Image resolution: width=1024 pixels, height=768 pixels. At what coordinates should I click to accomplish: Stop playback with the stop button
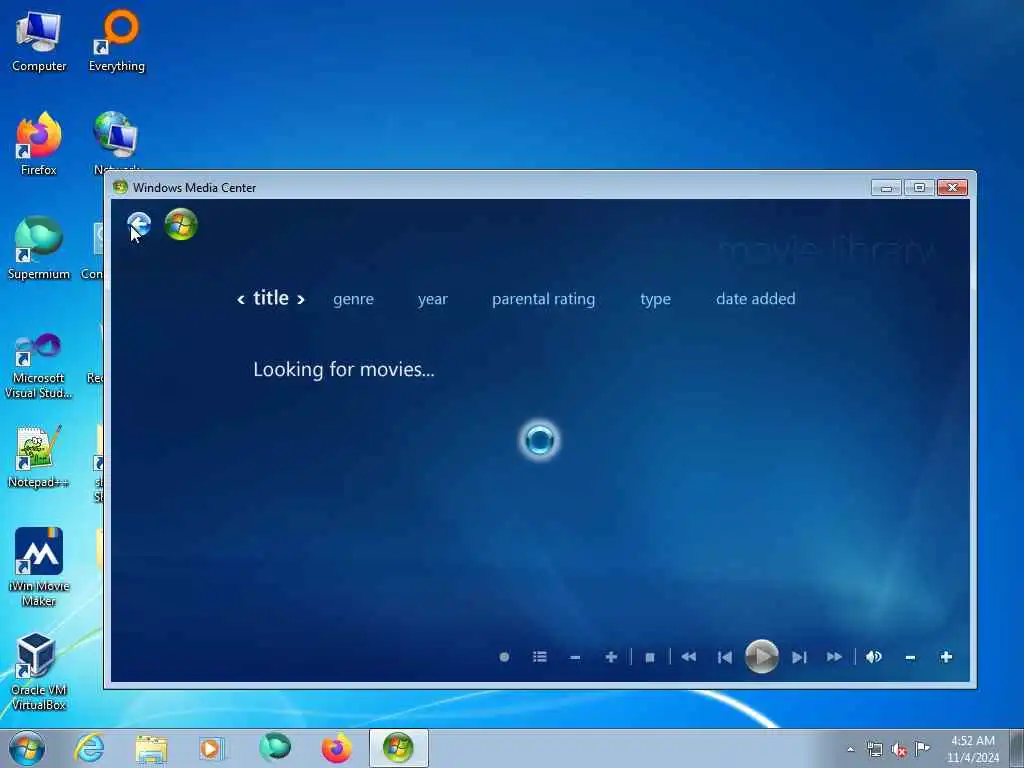(x=650, y=657)
